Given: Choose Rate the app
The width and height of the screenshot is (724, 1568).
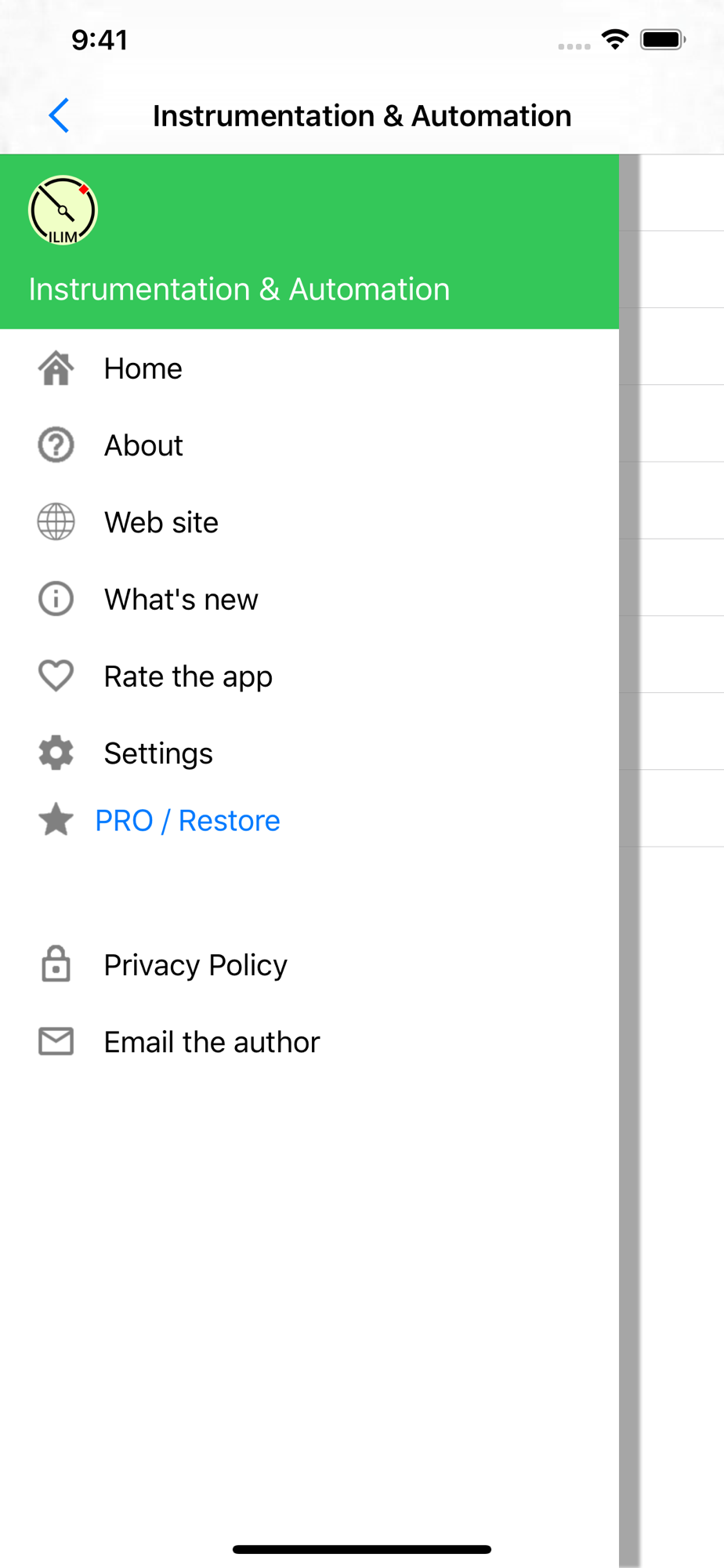Looking at the screenshot, I should point(310,676).
